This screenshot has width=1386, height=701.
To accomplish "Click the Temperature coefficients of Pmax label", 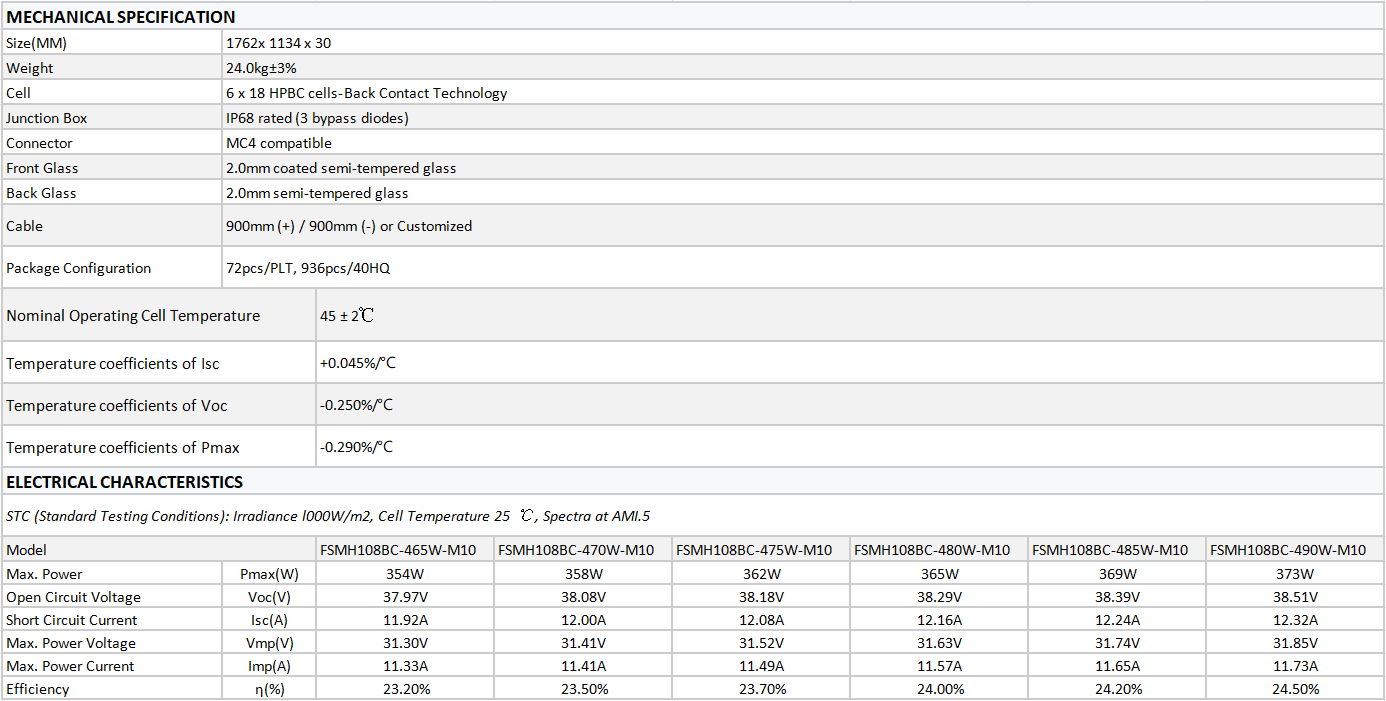I will 123,447.
